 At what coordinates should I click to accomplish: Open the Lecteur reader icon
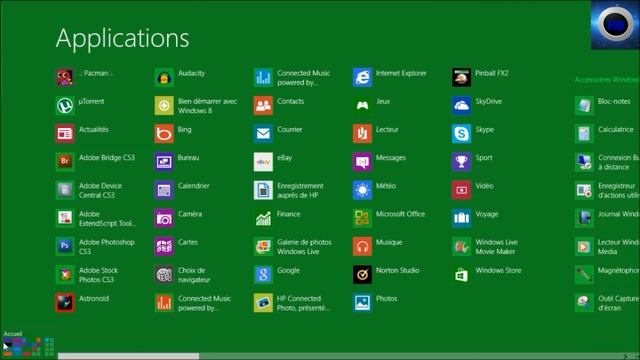pos(362,133)
